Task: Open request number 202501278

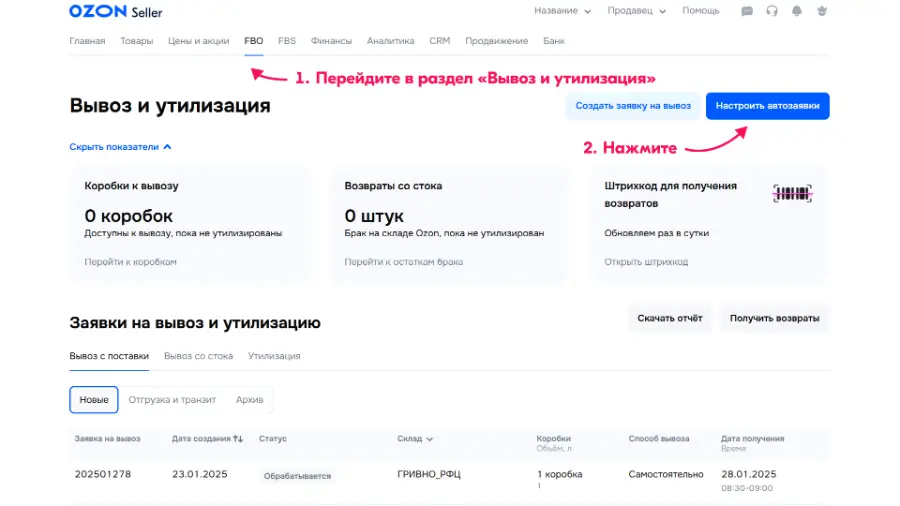Action: 103,474
